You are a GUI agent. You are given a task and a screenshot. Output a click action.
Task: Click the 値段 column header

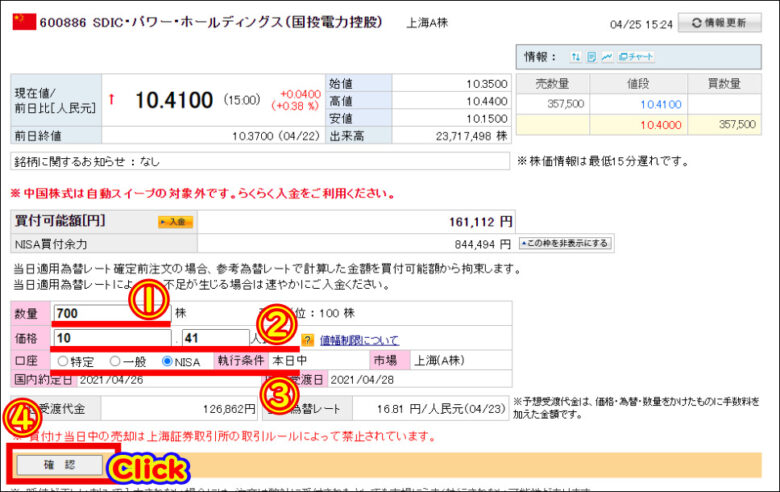[x=638, y=84]
